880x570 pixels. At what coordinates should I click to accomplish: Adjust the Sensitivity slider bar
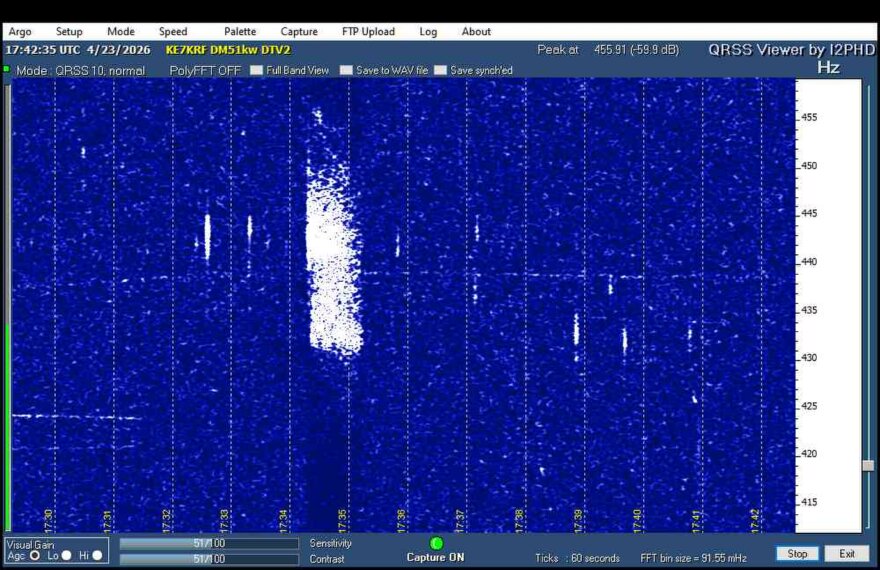coord(208,543)
